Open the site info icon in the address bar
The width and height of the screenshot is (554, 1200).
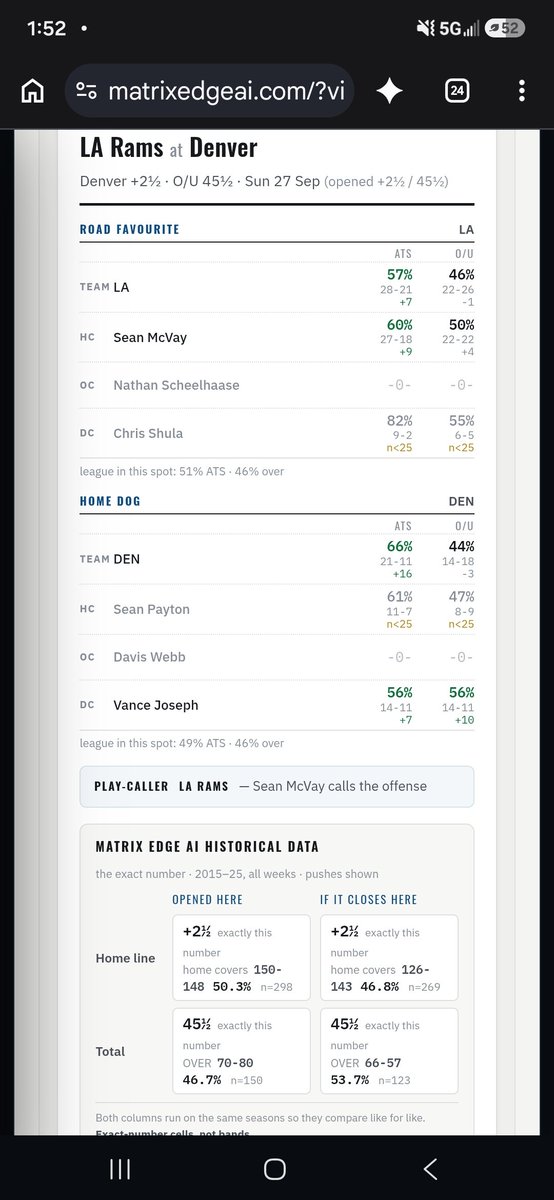click(x=87, y=92)
